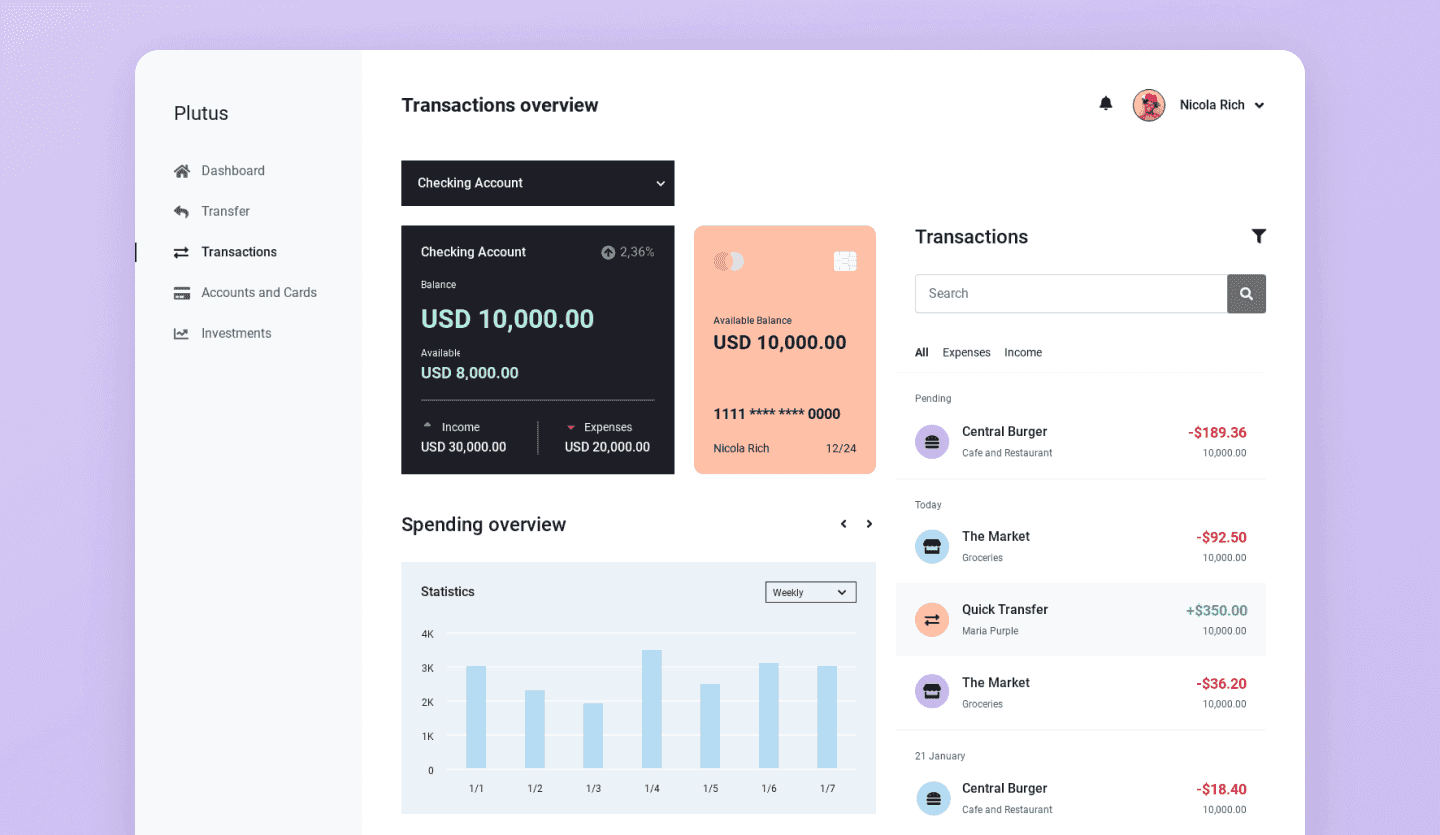The width and height of the screenshot is (1440, 835).
Task: Click the Nicola Rich username in header
Action: (x=1212, y=105)
